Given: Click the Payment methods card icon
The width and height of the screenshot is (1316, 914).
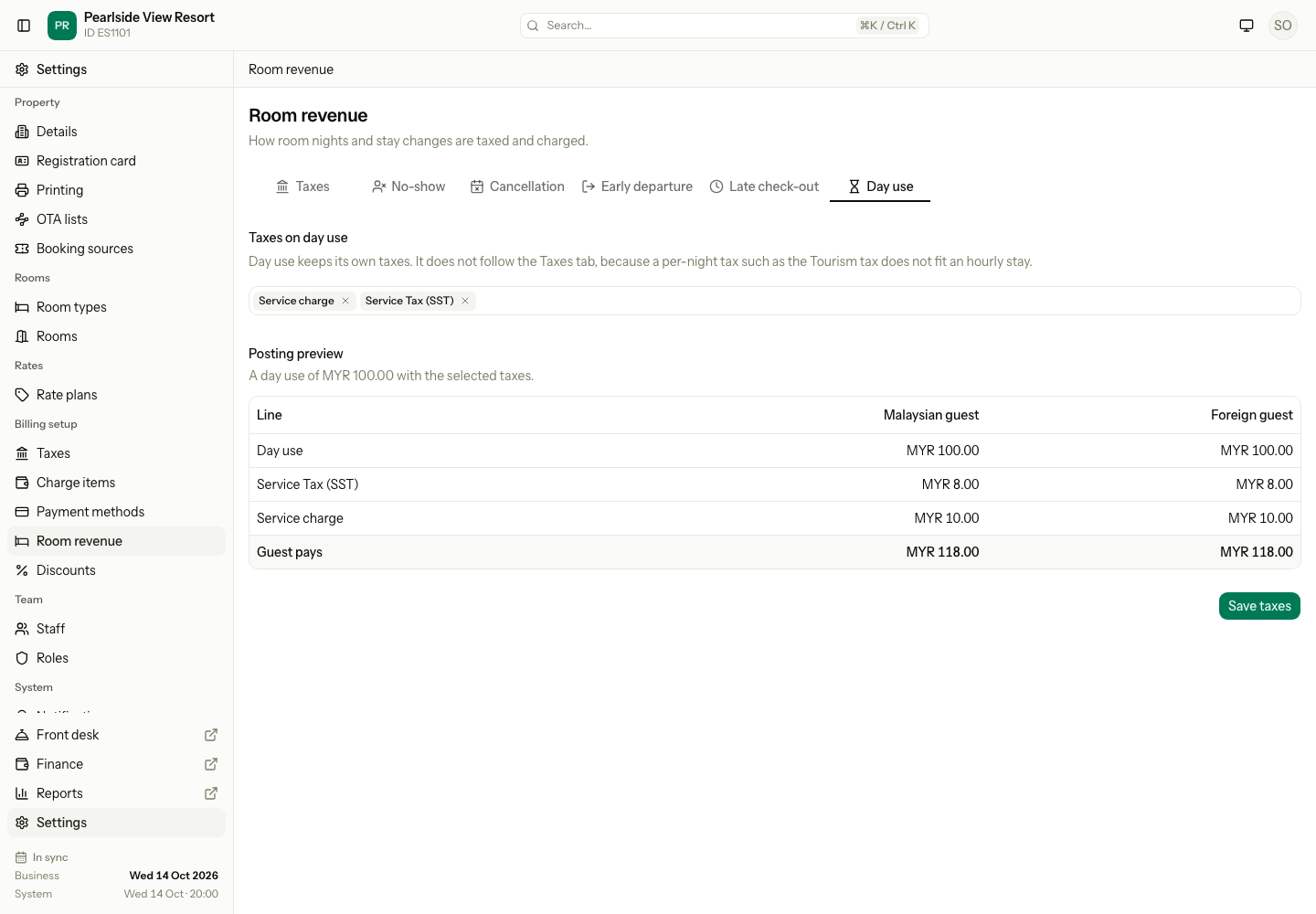Looking at the screenshot, I should point(22,512).
